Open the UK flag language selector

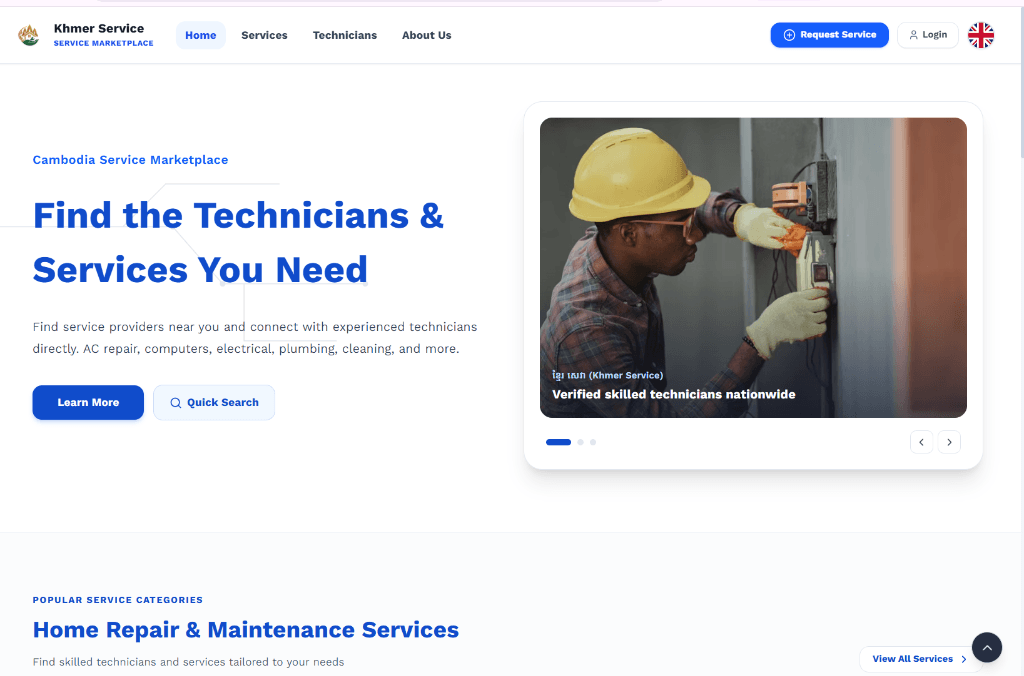click(x=980, y=35)
